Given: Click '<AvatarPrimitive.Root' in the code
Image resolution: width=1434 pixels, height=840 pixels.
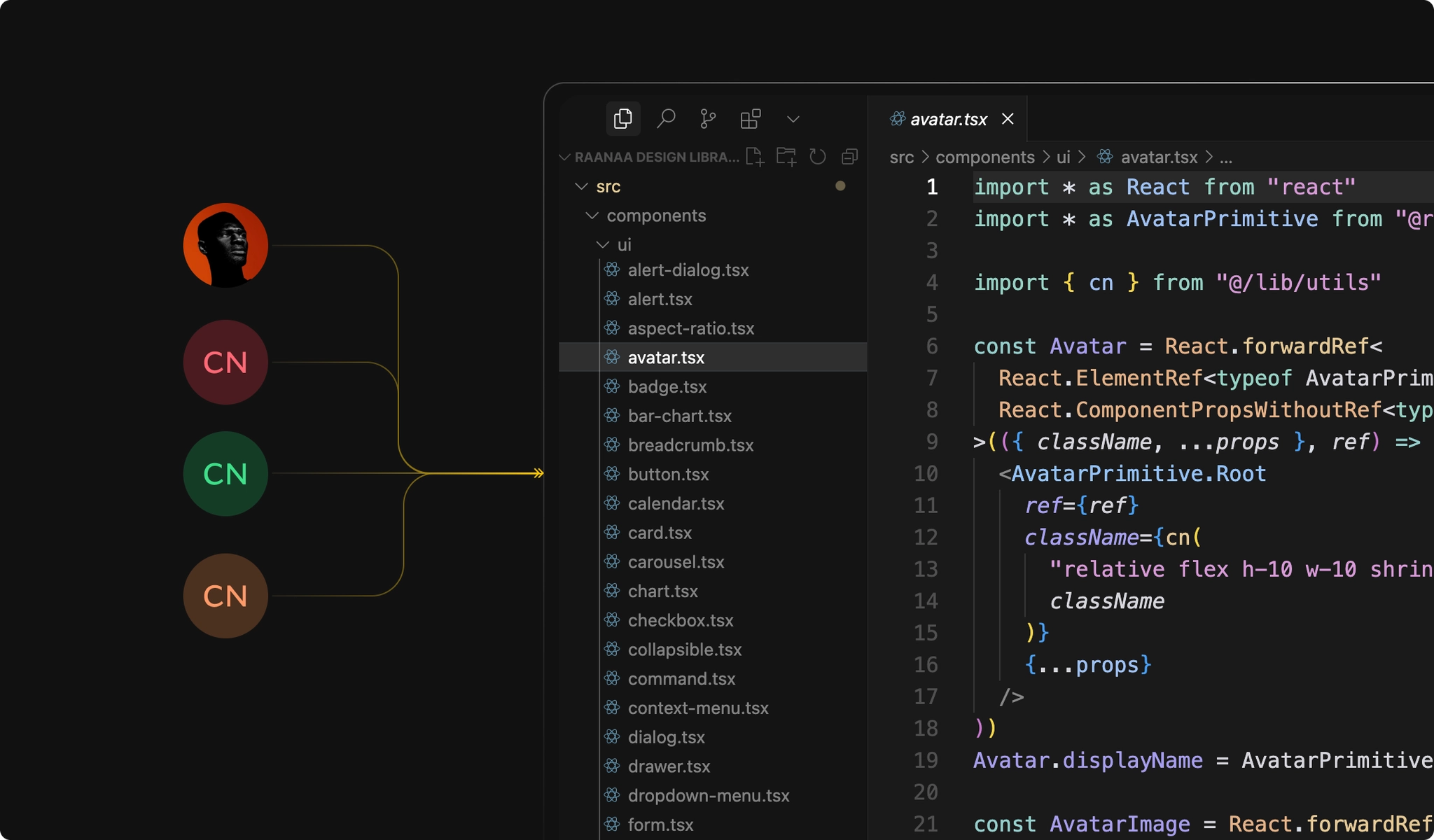Looking at the screenshot, I should [1132, 474].
